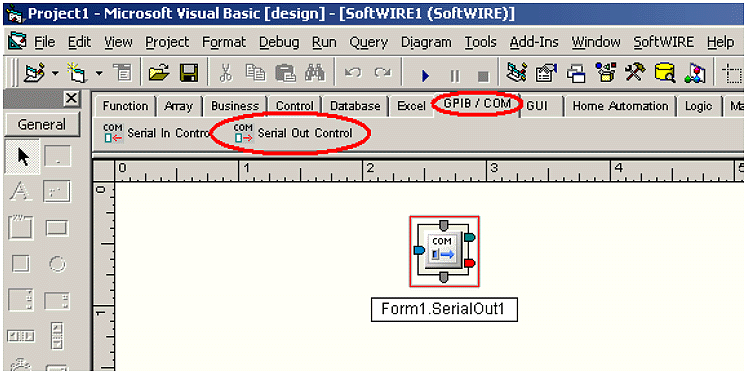
Task: Select the SerialOut1 COM block on canvas
Action: (444, 251)
